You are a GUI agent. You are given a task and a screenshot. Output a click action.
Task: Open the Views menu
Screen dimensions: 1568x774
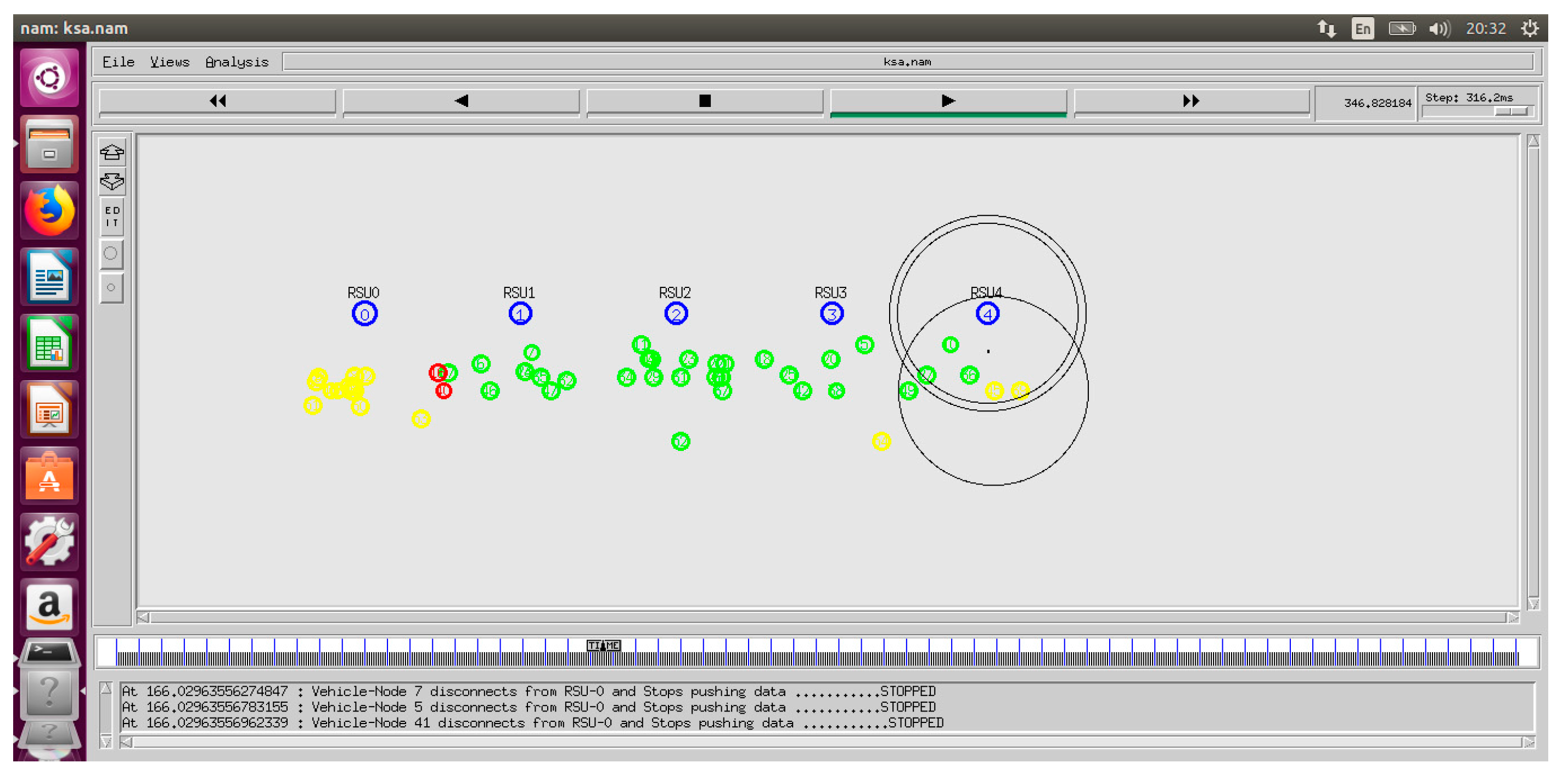point(170,62)
